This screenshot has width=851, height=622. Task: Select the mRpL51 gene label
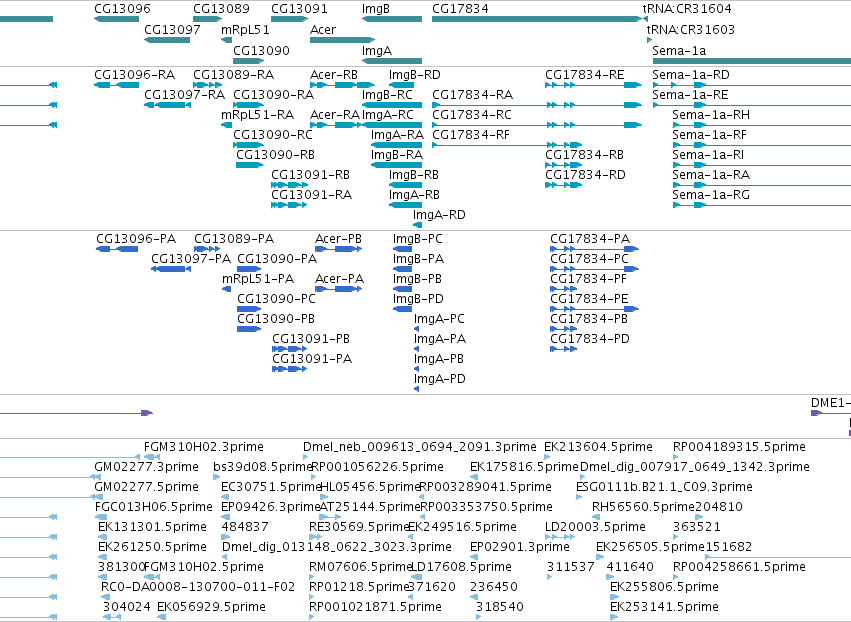click(x=245, y=29)
